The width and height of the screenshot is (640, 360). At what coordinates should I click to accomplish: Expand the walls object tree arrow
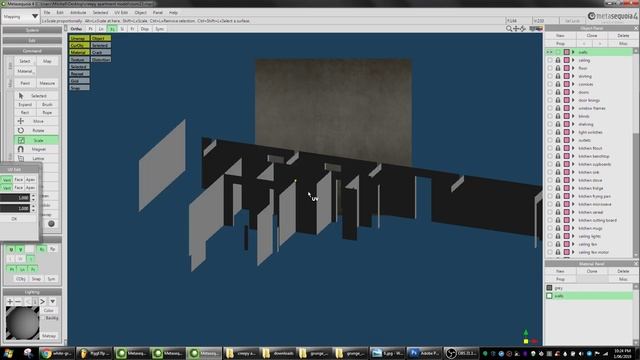[573, 52]
